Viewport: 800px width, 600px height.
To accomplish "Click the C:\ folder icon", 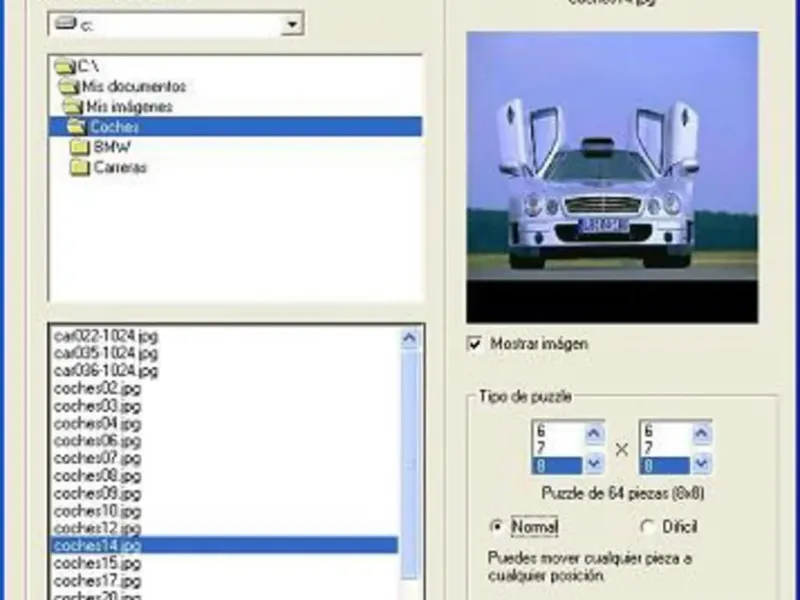I will 65,66.
